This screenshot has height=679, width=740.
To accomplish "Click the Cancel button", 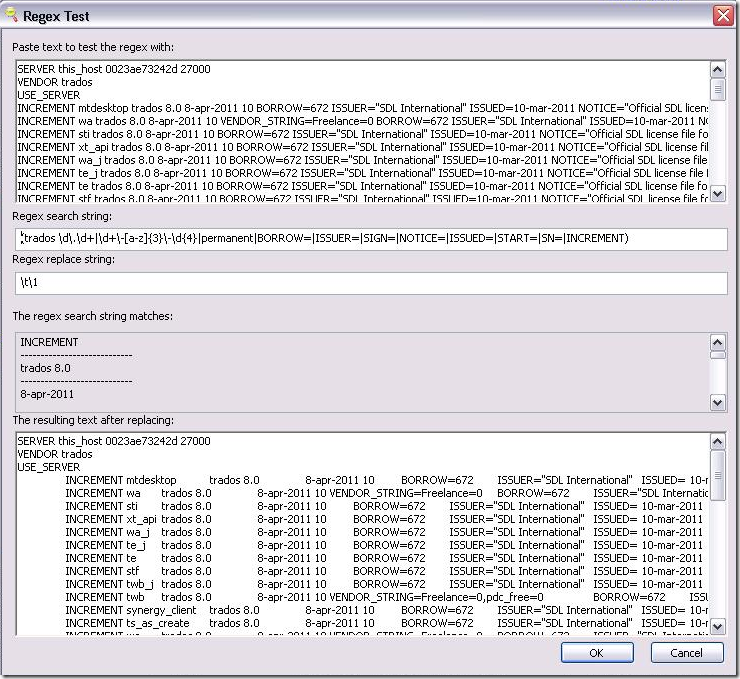I will pos(687,653).
